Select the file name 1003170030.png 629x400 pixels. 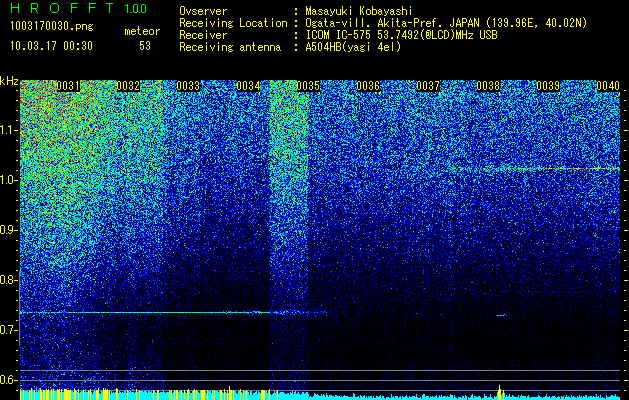coord(52,27)
